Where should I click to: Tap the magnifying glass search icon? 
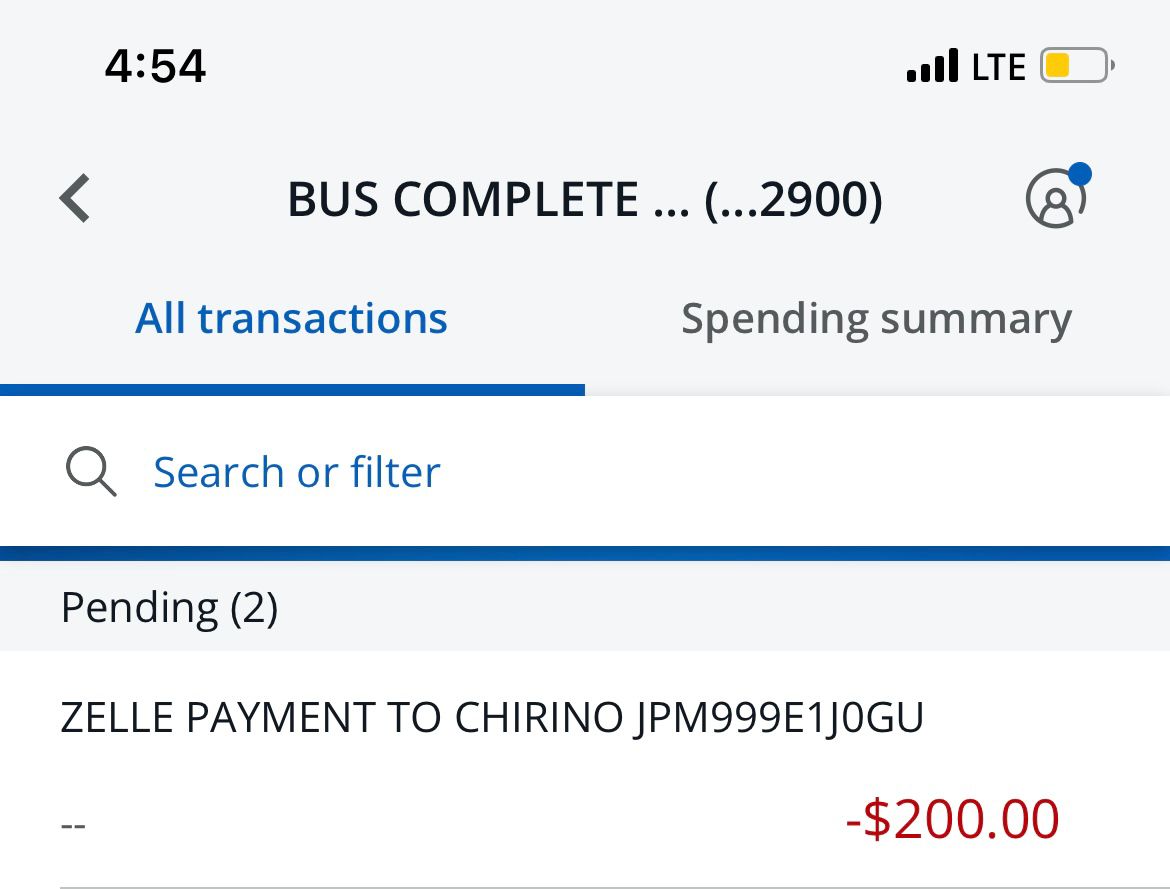click(x=91, y=472)
